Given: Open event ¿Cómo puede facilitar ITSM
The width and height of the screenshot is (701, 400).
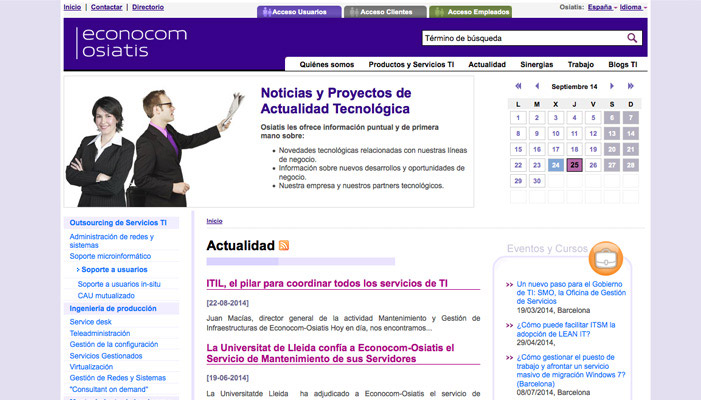Looking at the screenshot, I should pyautogui.click(x=566, y=329).
